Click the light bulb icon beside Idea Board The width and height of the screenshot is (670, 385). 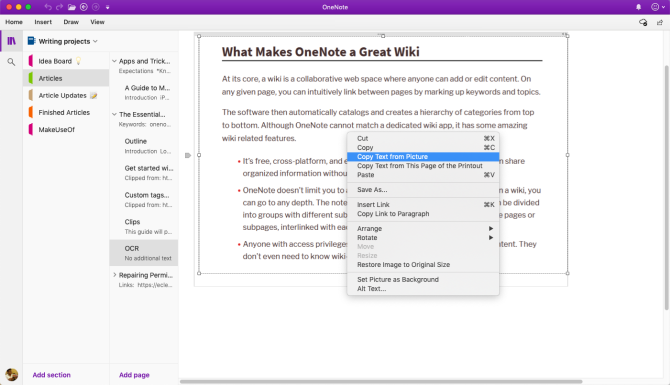point(78,61)
